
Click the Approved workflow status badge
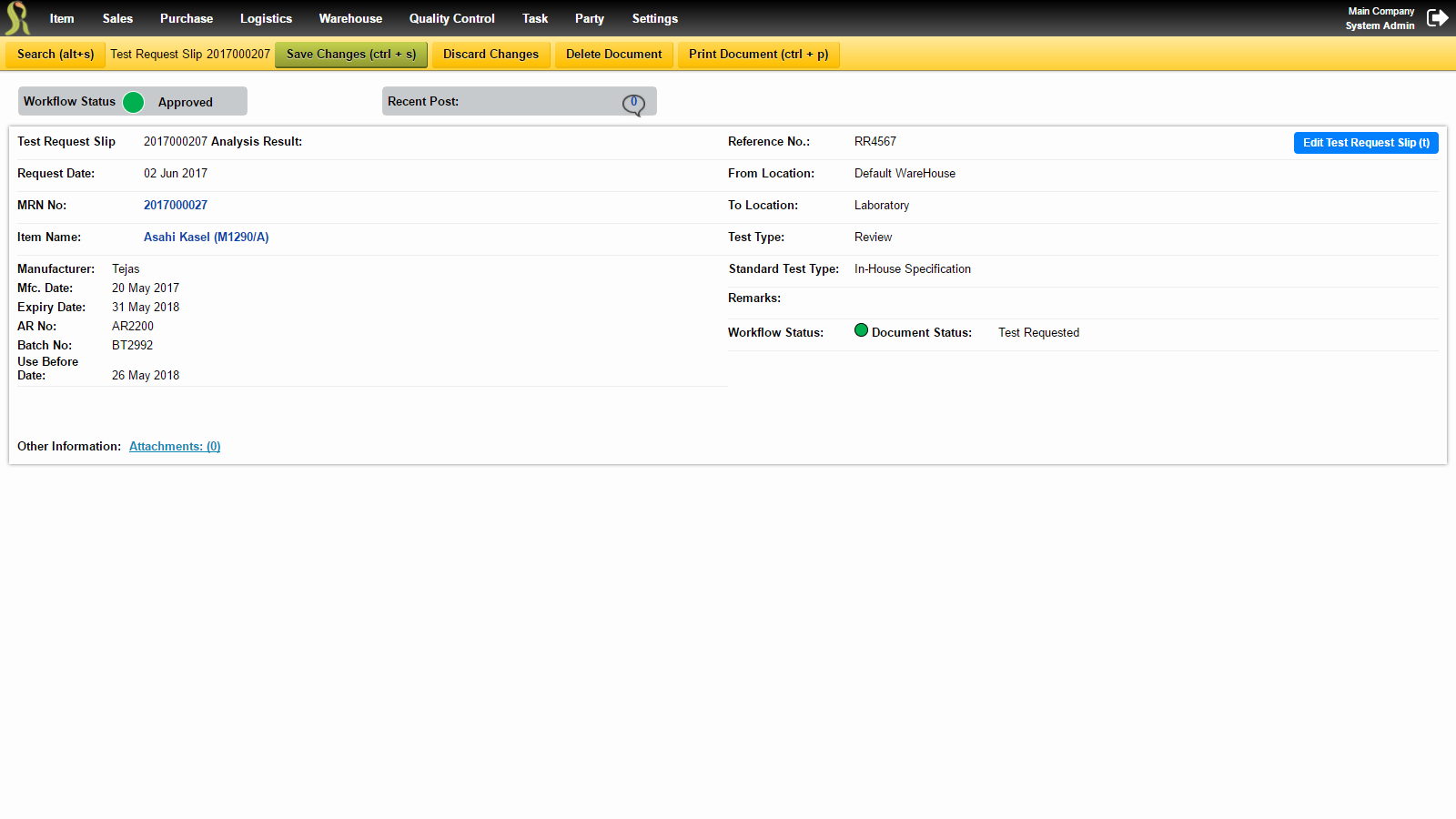(x=186, y=102)
